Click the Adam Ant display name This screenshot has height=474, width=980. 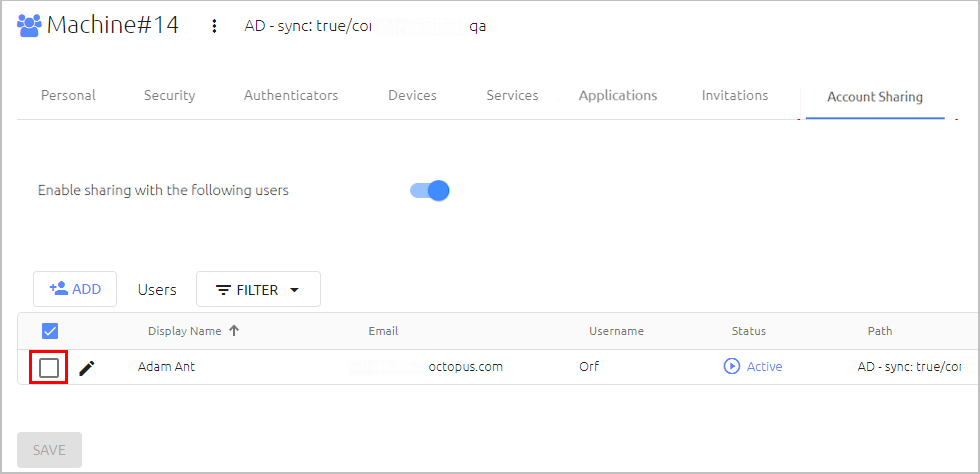[166, 366]
